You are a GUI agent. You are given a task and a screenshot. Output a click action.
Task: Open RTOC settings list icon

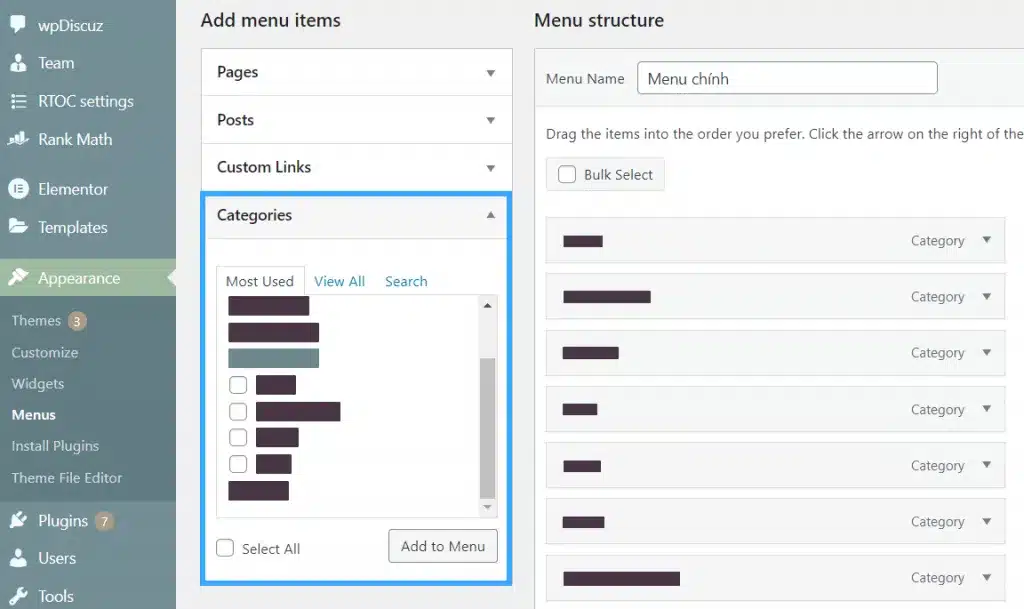point(18,101)
